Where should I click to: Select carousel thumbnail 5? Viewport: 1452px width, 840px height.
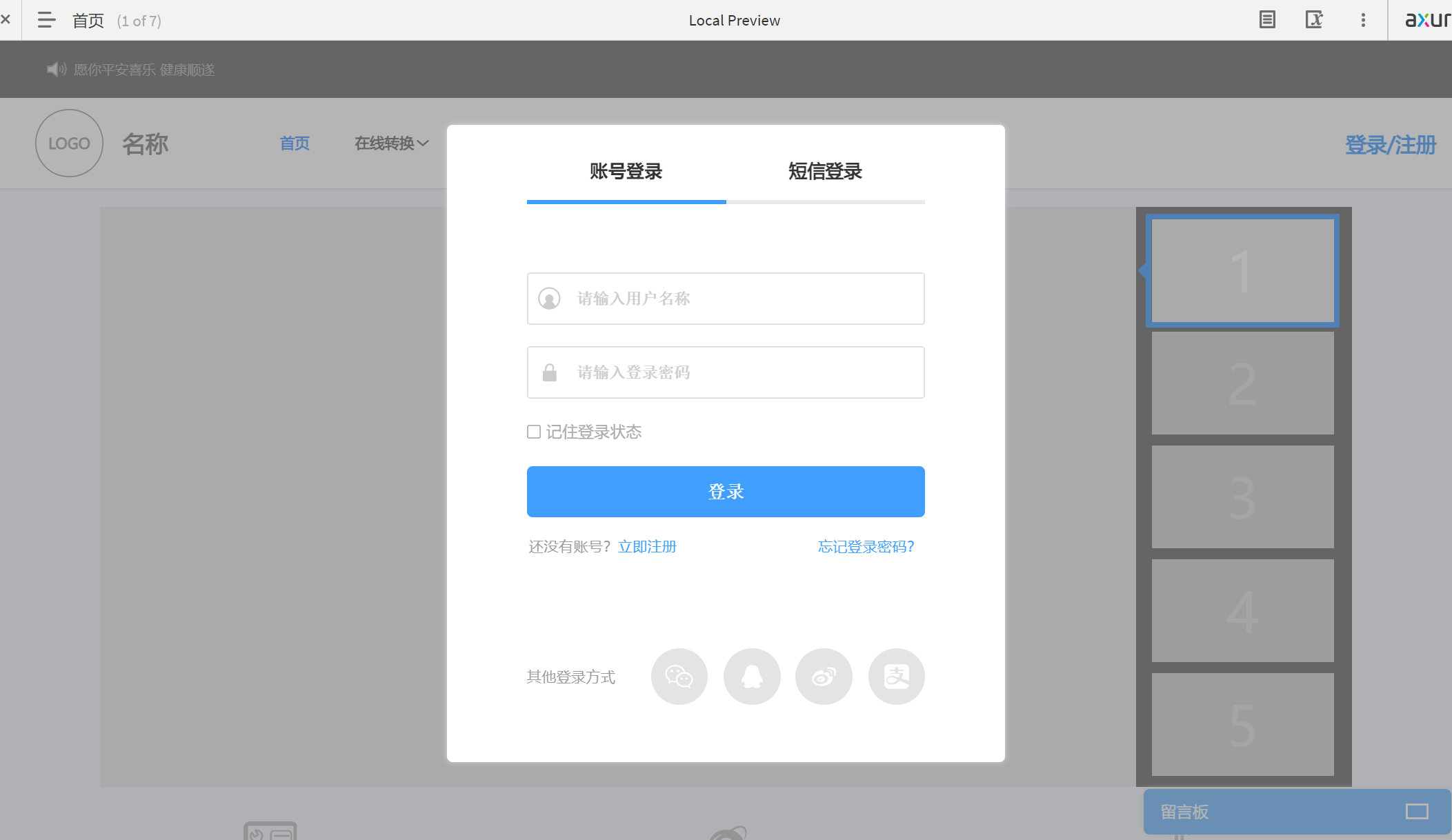[x=1242, y=725]
